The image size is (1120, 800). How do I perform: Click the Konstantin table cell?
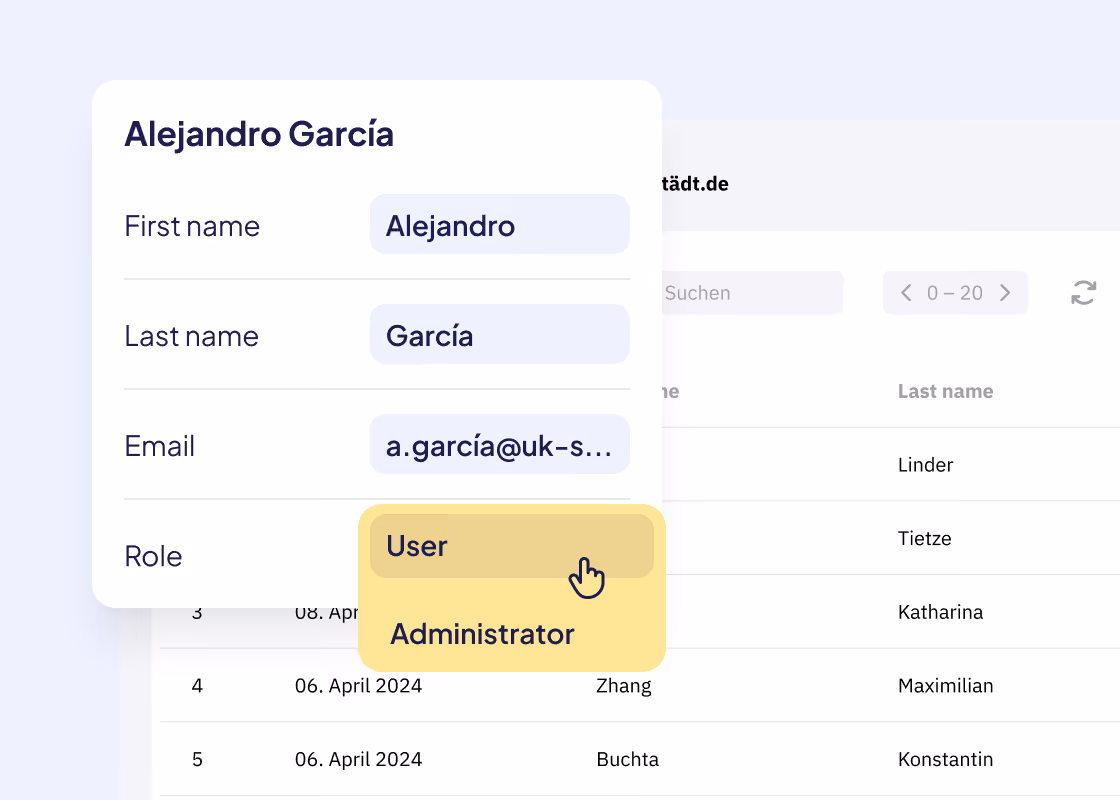click(945, 759)
